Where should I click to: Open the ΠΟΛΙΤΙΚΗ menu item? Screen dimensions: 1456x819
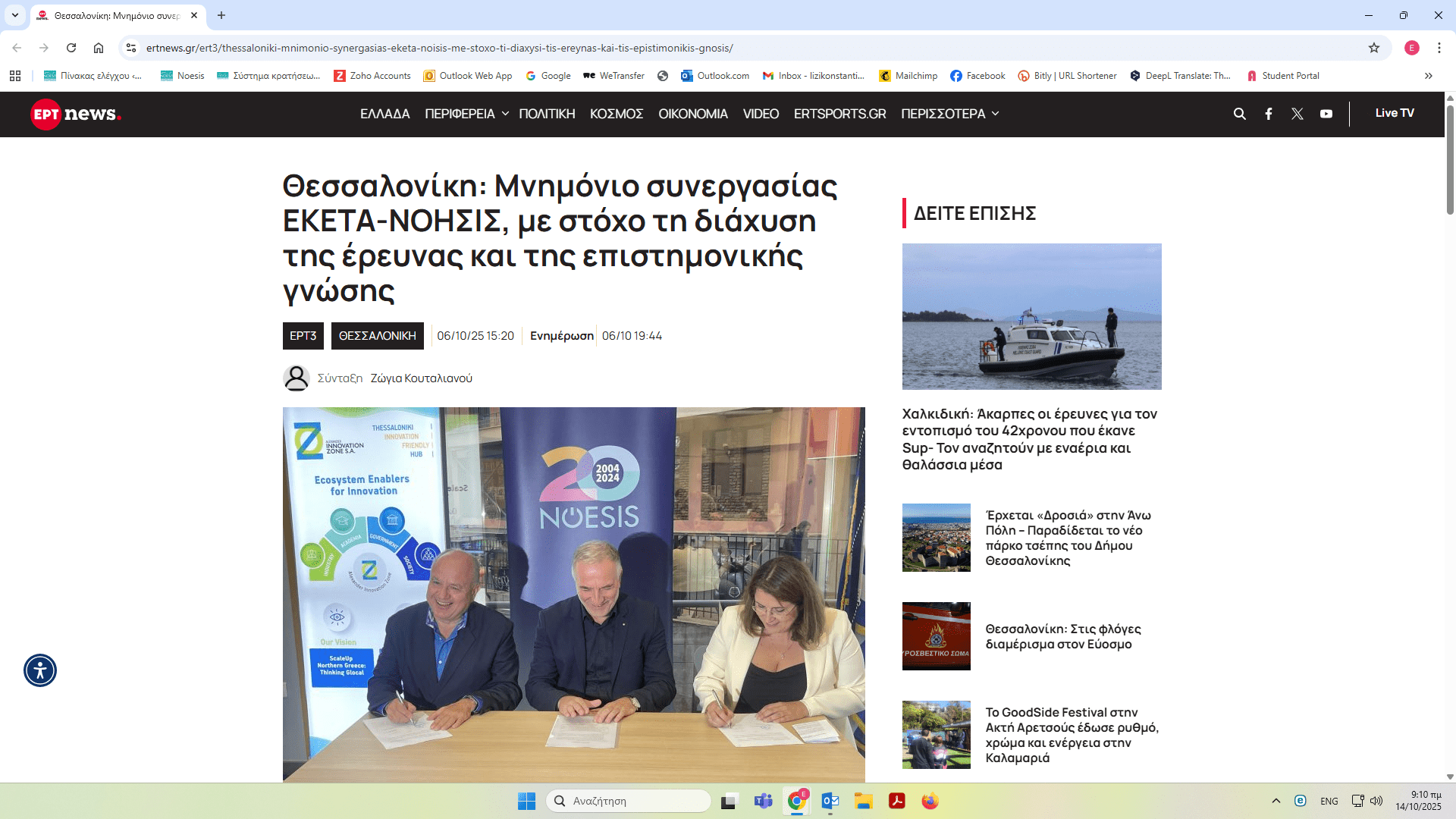[547, 114]
